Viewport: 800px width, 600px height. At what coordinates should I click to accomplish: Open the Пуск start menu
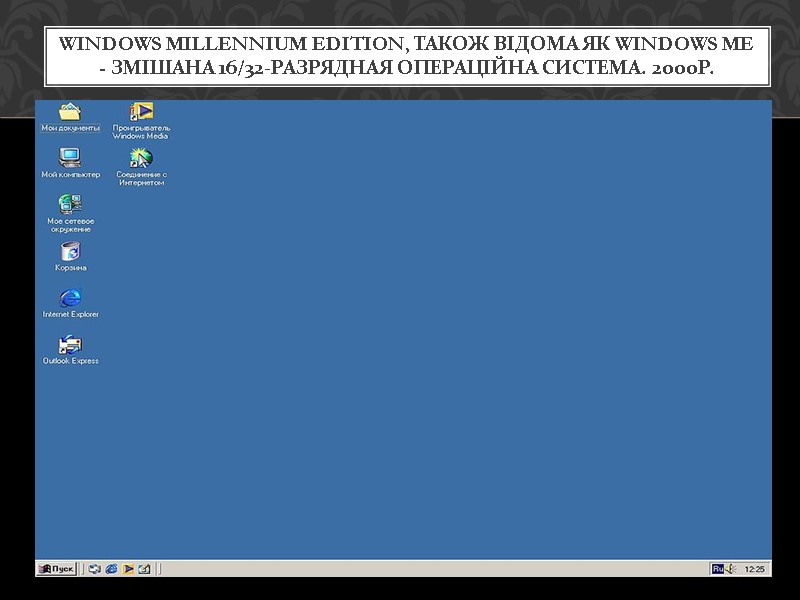55,567
